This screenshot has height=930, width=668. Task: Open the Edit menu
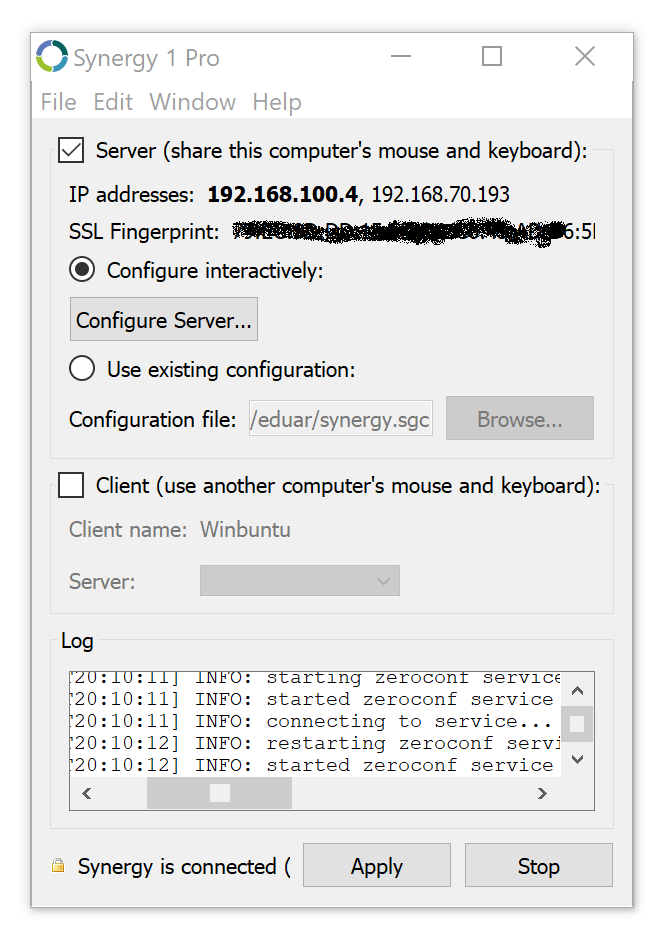tap(113, 102)
